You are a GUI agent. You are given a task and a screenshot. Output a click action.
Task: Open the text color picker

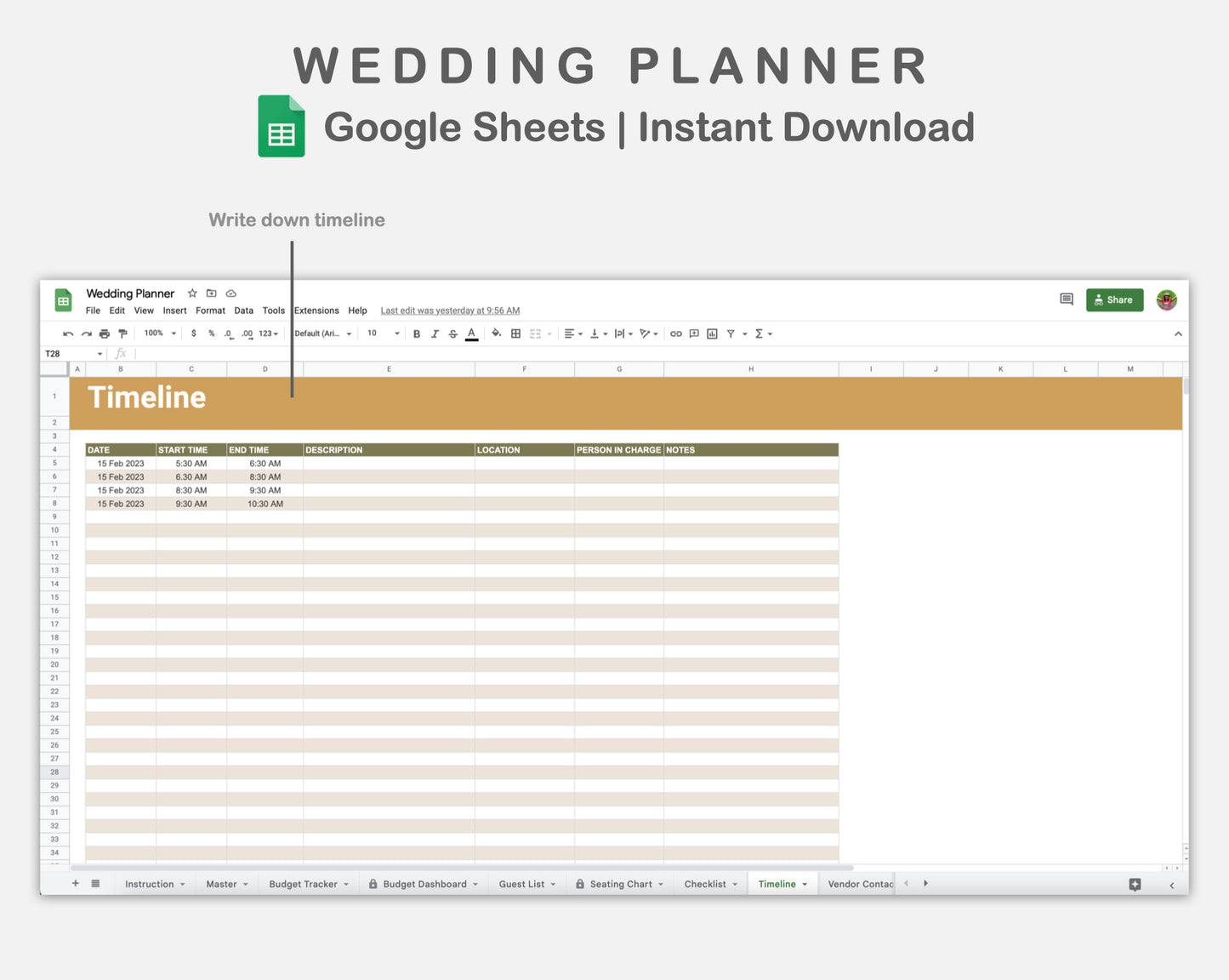tap(471, 333)
